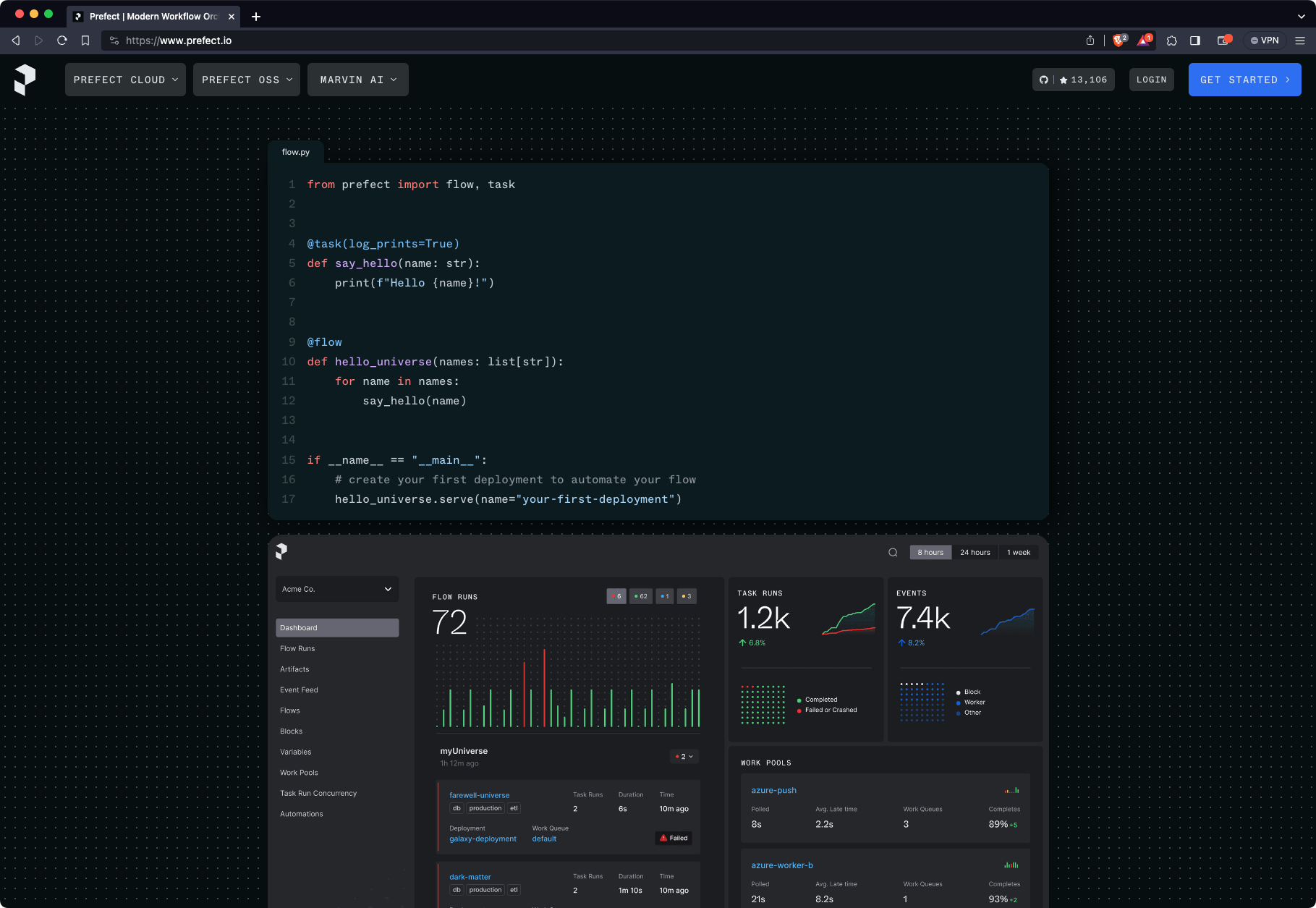Click the Get Started button

pyautogui.click(x=1244, y=80)
